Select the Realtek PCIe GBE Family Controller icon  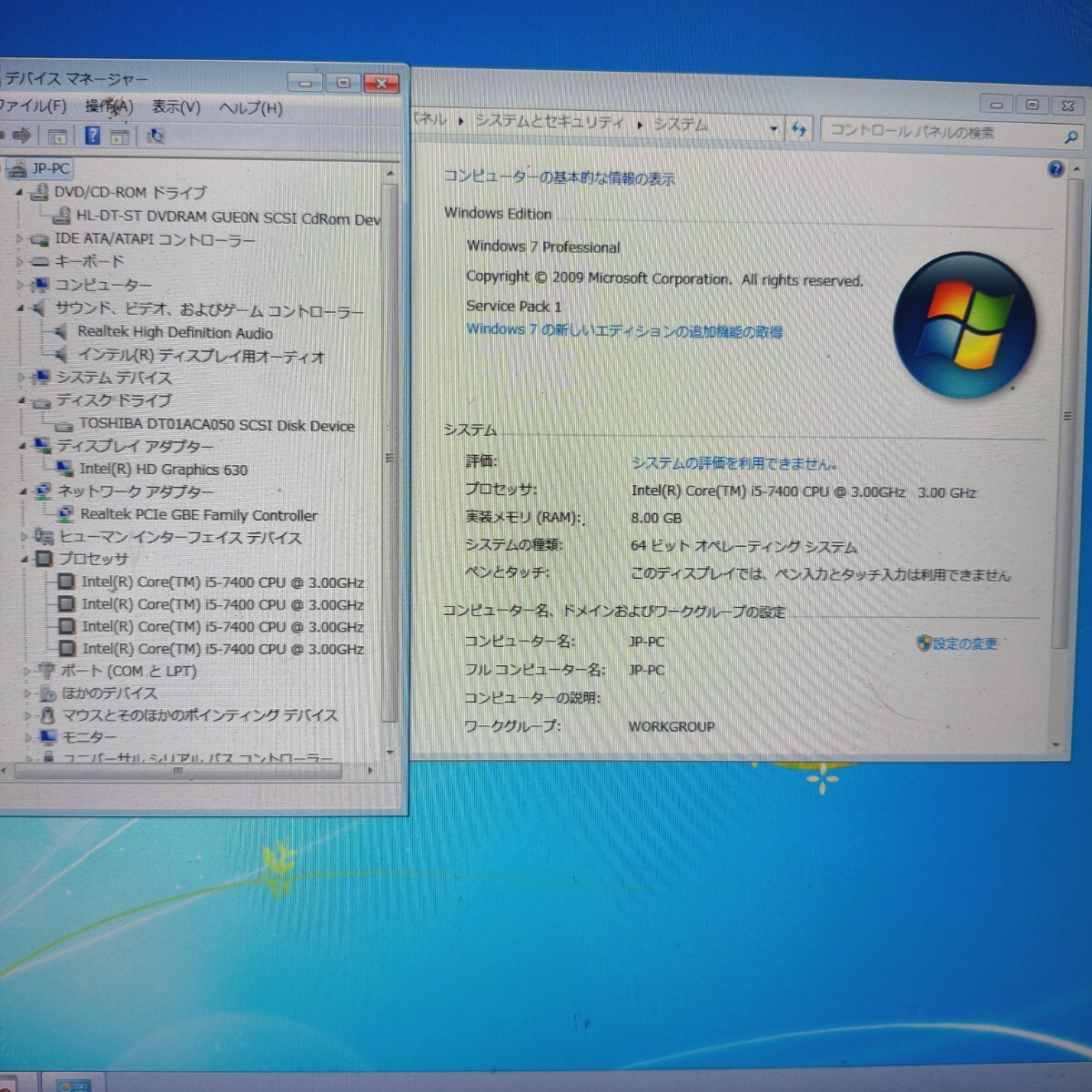(66, 514)
